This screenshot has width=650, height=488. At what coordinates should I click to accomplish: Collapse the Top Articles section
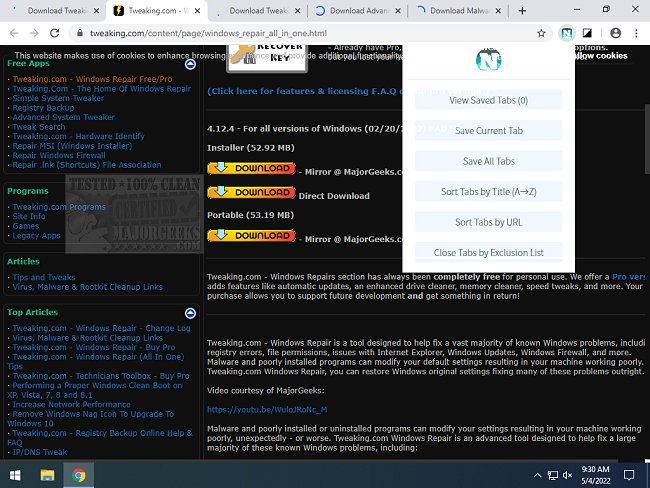[190, 313]
